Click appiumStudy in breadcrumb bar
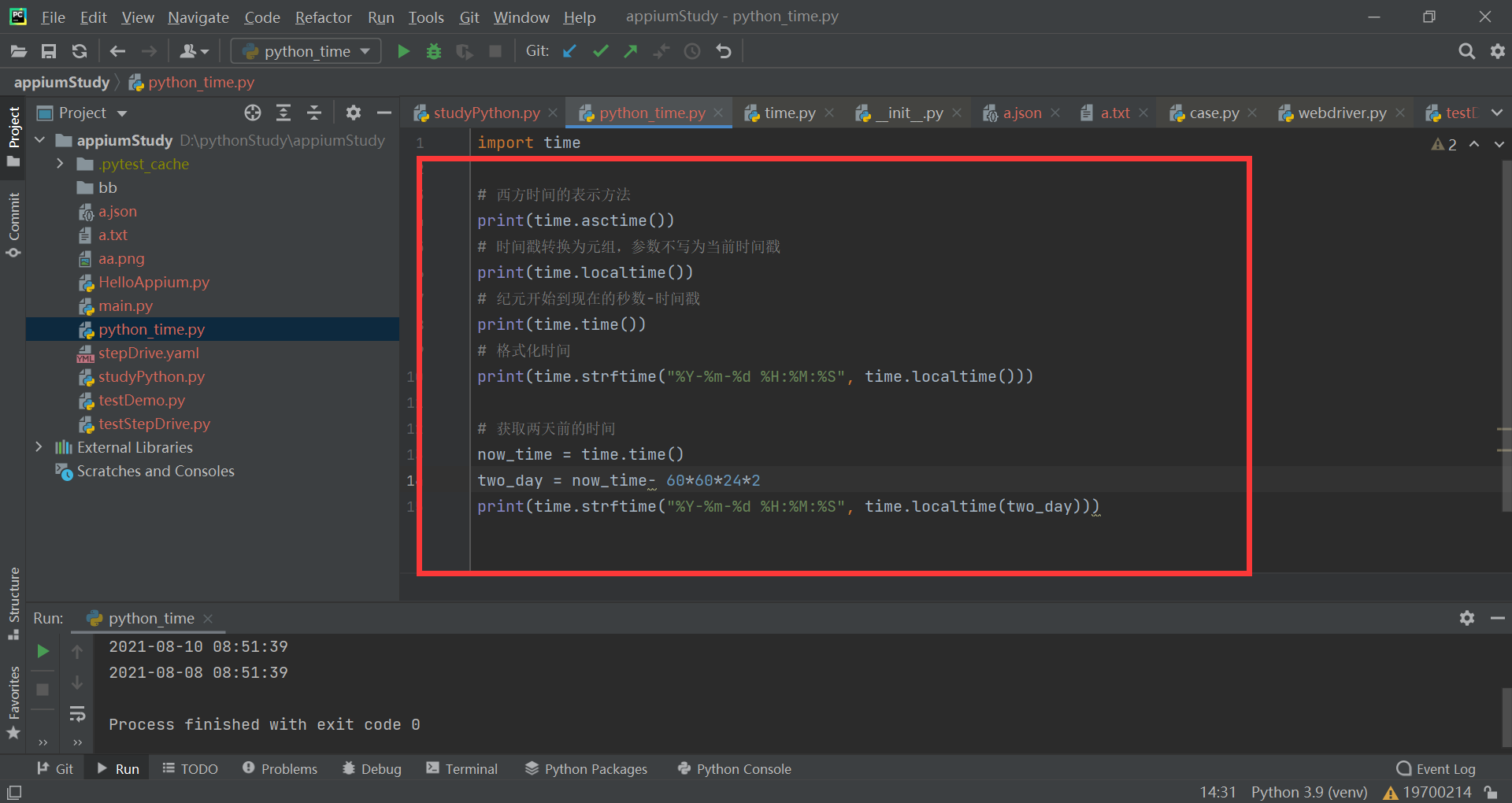 [x=61, y=82]
